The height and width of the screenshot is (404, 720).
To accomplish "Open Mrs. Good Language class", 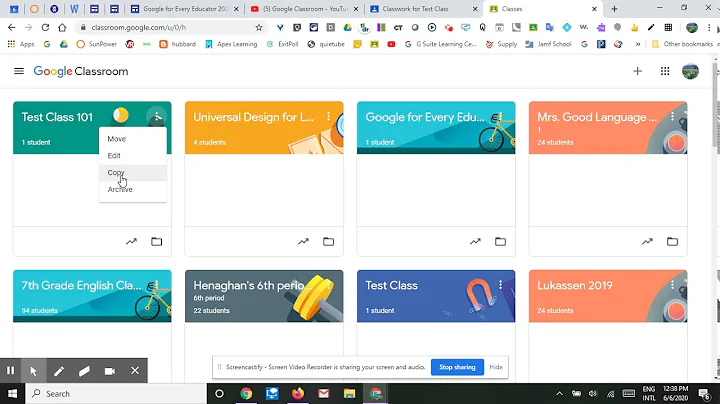I will (x=597, y=117).
